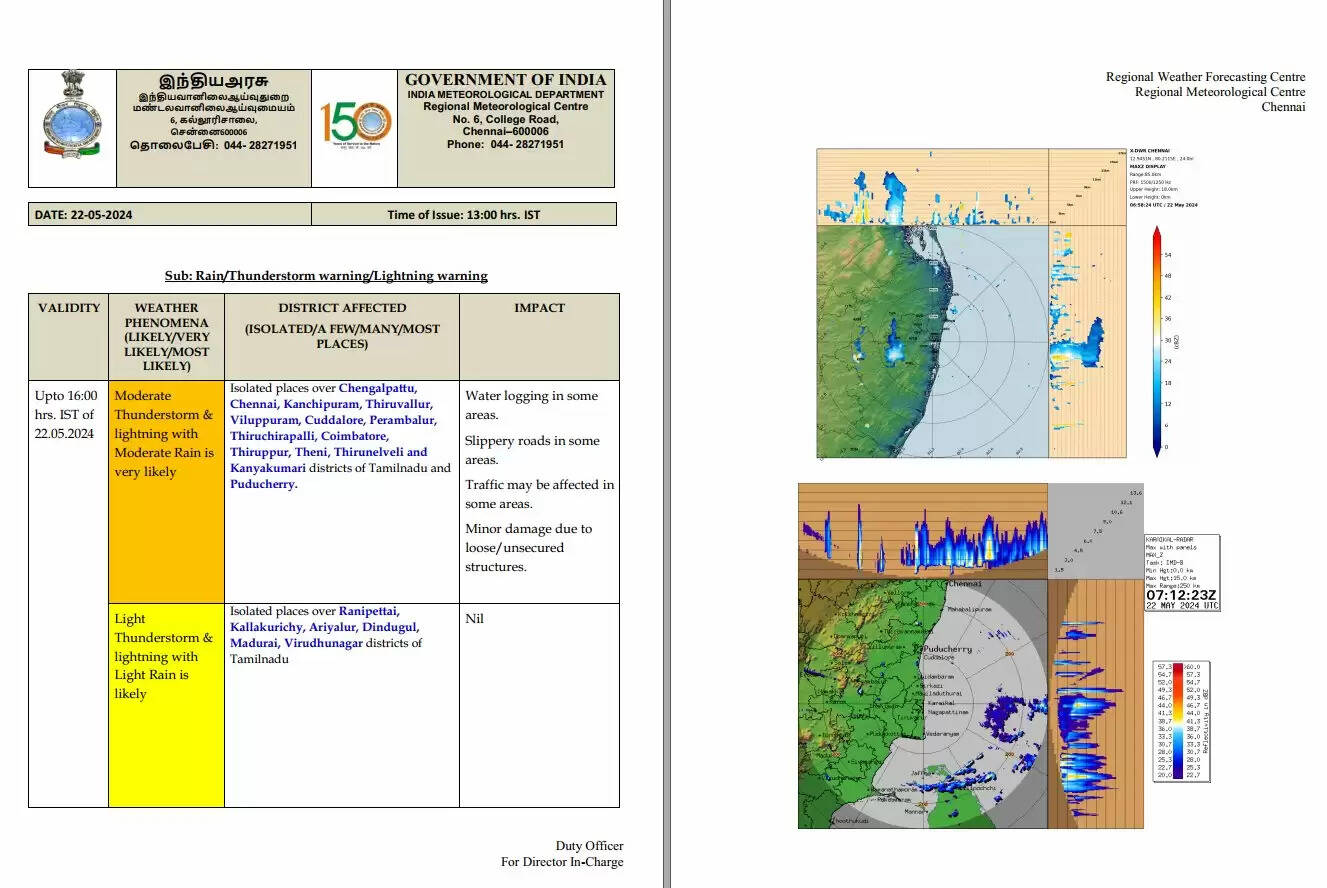Click the 150 years anniversary logo
The image size is (1327, 888).
356,124
